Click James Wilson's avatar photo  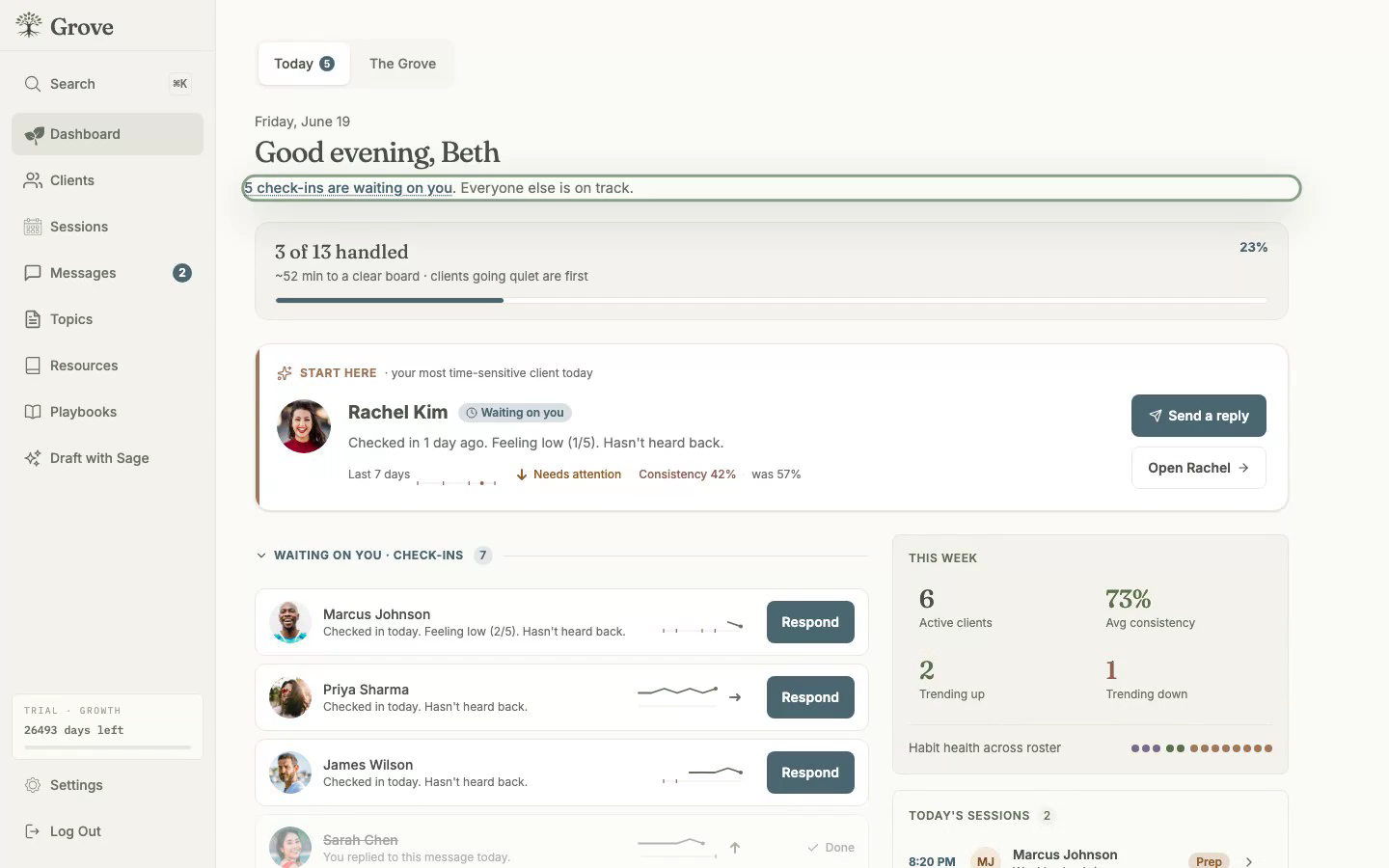289,773
